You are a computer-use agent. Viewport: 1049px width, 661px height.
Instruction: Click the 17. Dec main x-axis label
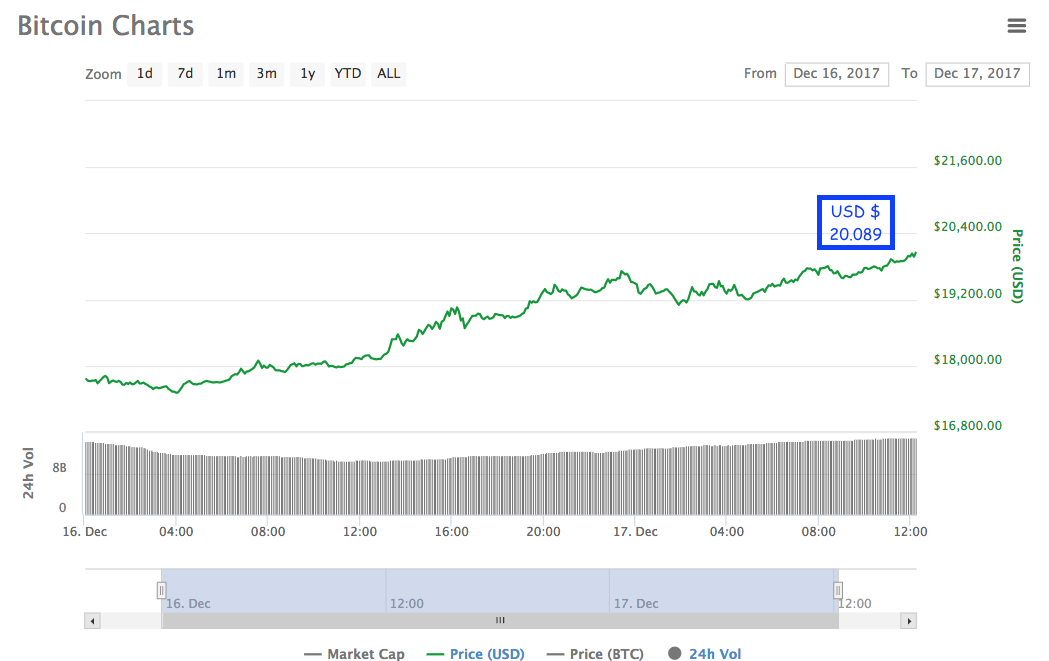click(636, 532)
